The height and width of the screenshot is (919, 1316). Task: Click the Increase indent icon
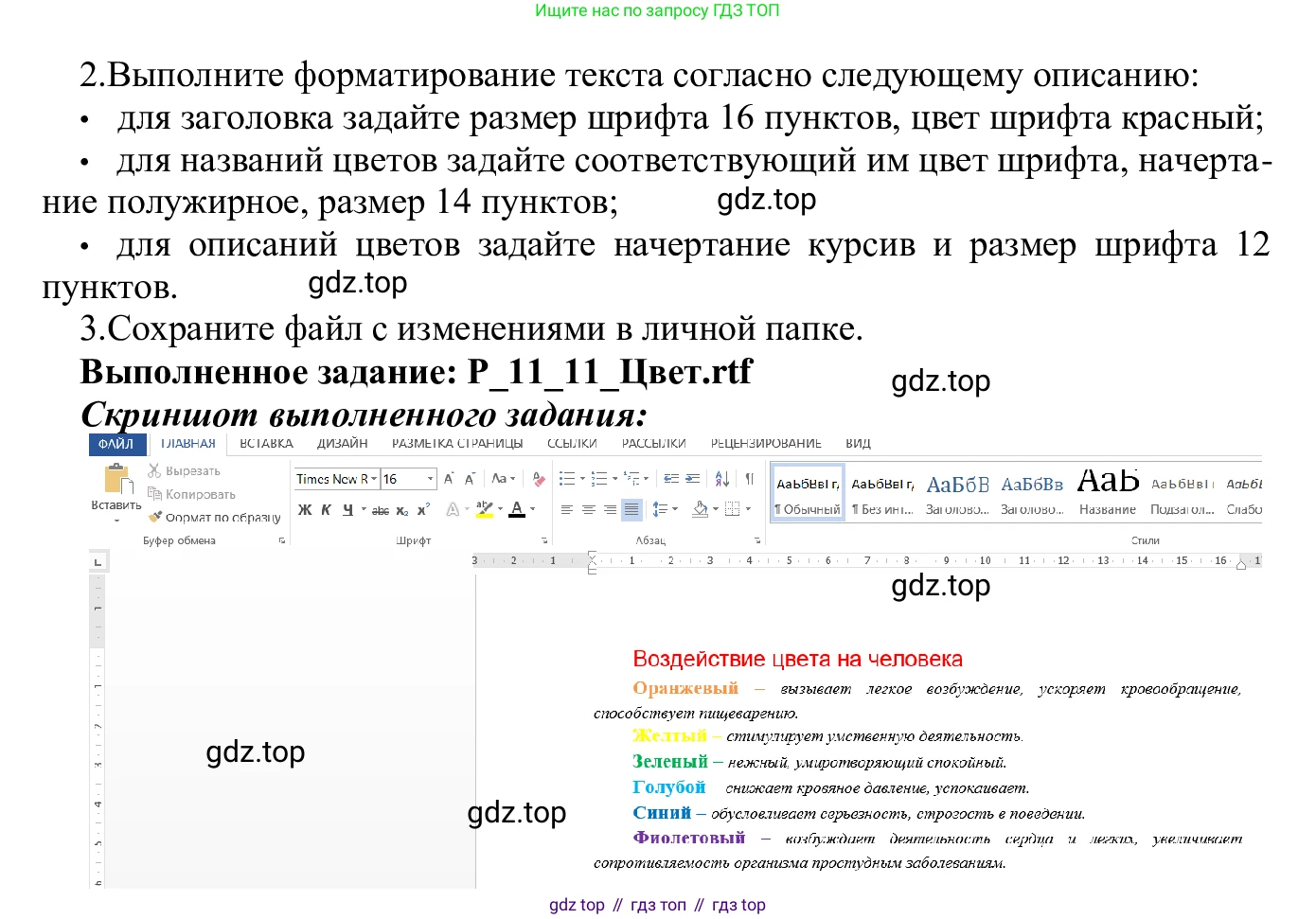[x=693, y=479]
